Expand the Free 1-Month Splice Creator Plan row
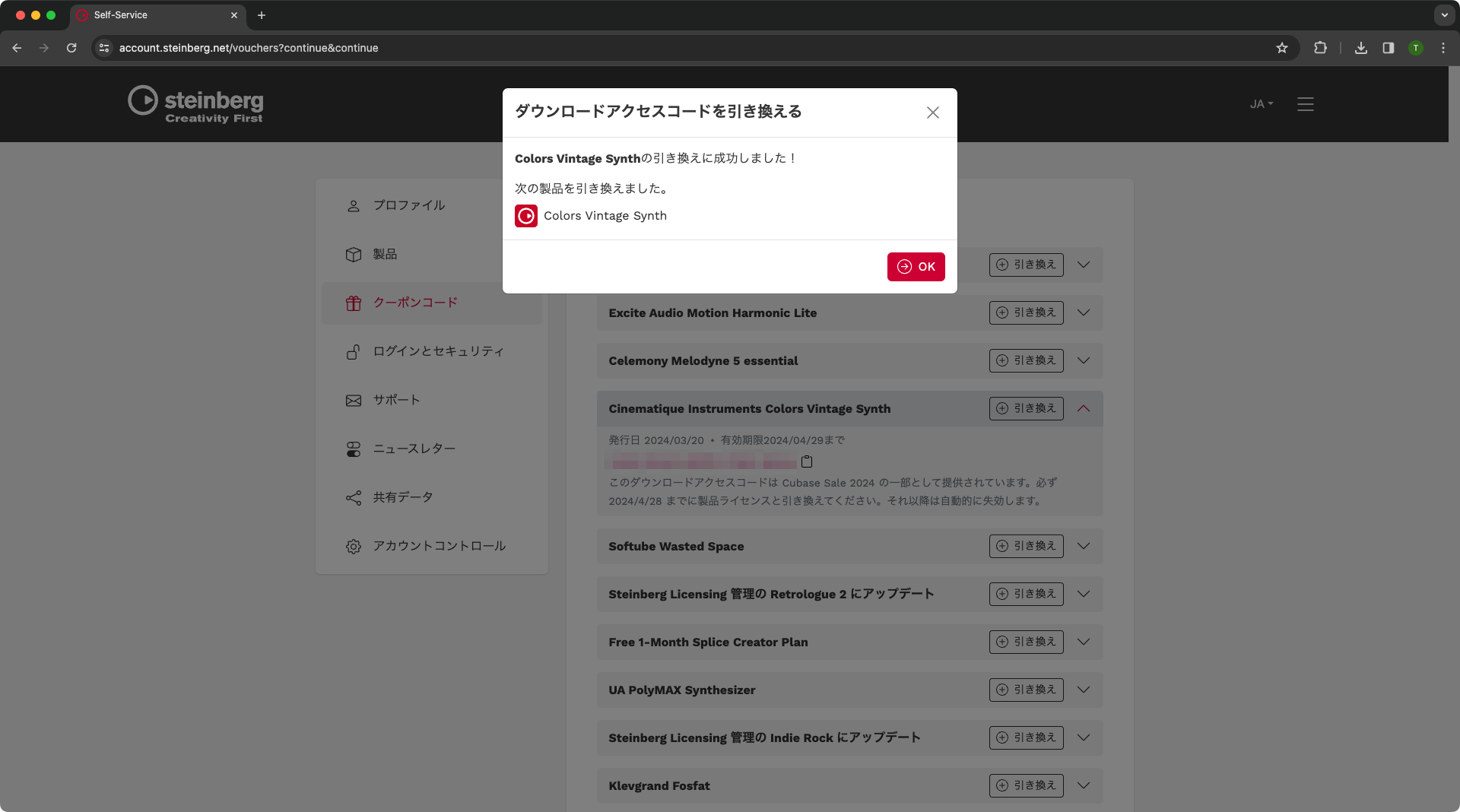 coord(1084,642)
